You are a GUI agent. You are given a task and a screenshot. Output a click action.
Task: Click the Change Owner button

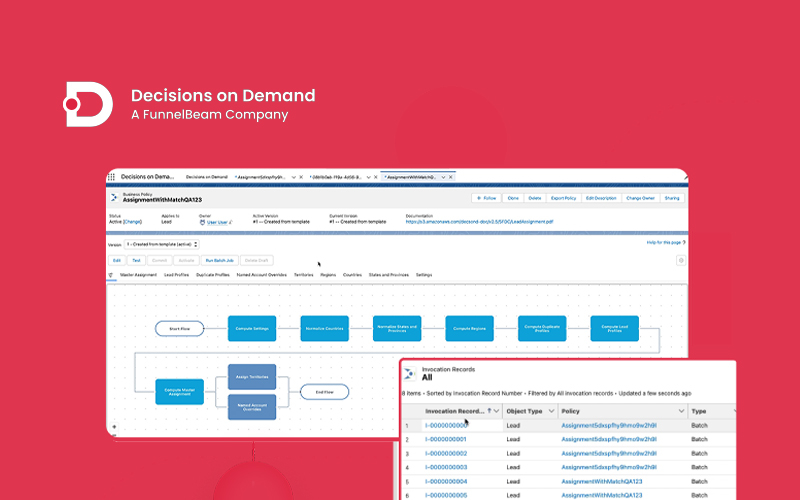point(640,198)
